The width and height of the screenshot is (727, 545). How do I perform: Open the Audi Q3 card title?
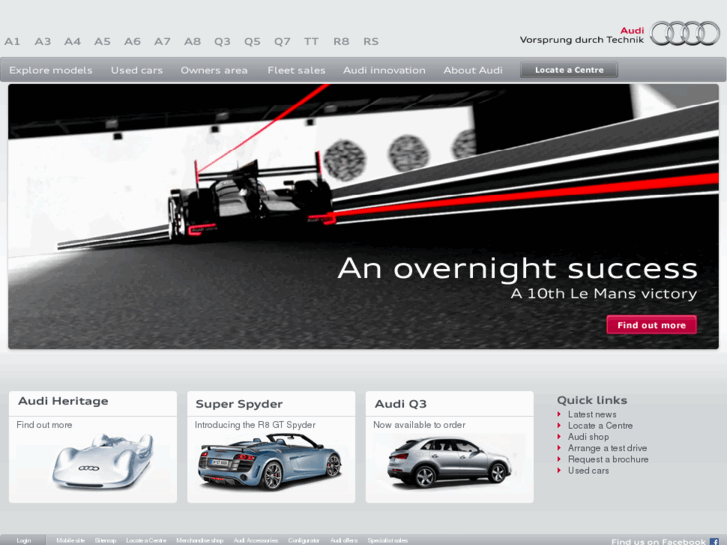(401, 404)
